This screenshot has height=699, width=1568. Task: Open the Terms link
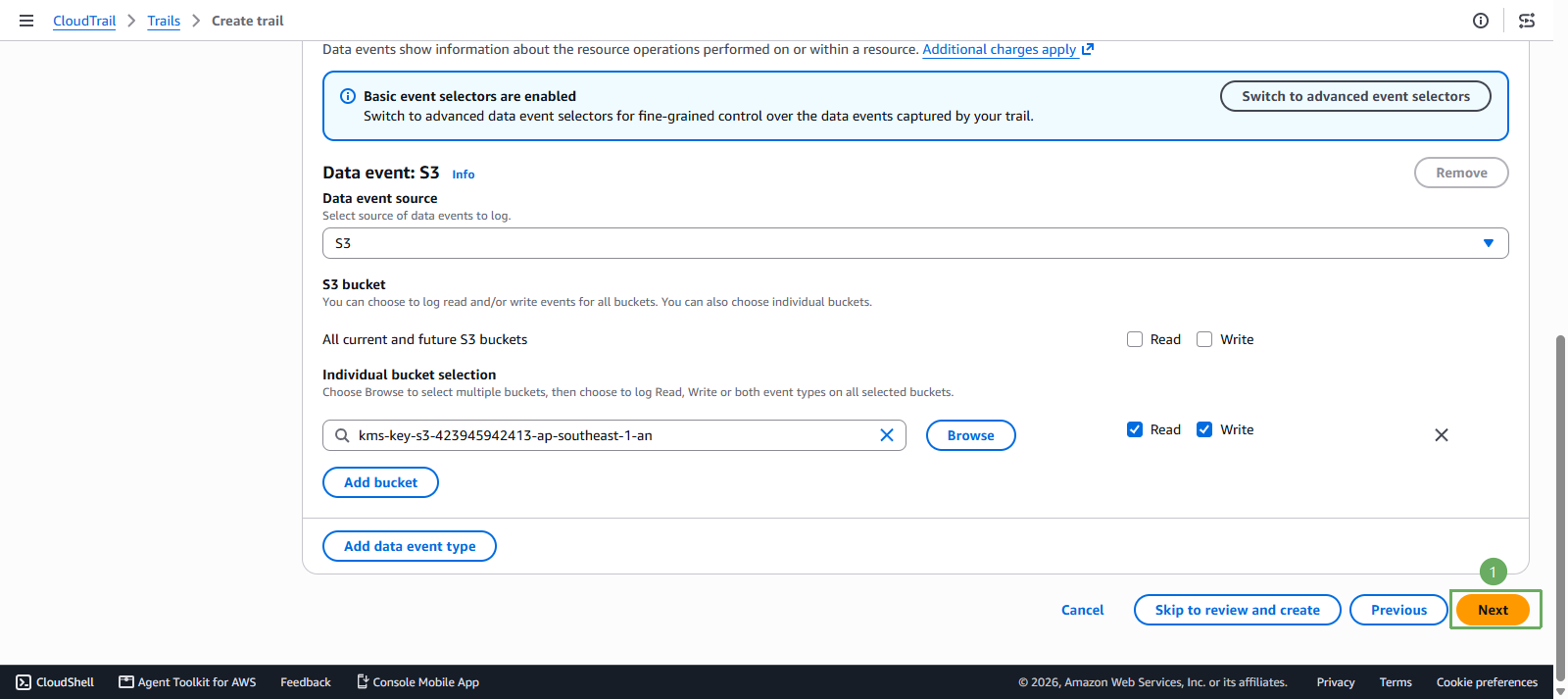(x=1396, y=682)
